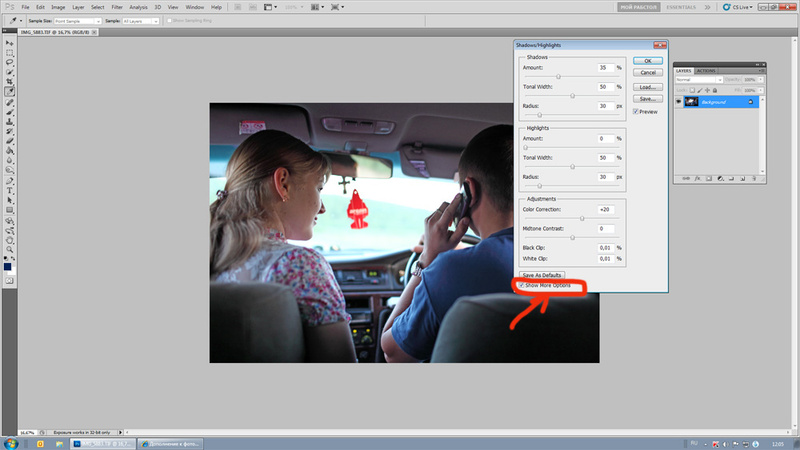Hide the Background layer with eye icon

679,102
